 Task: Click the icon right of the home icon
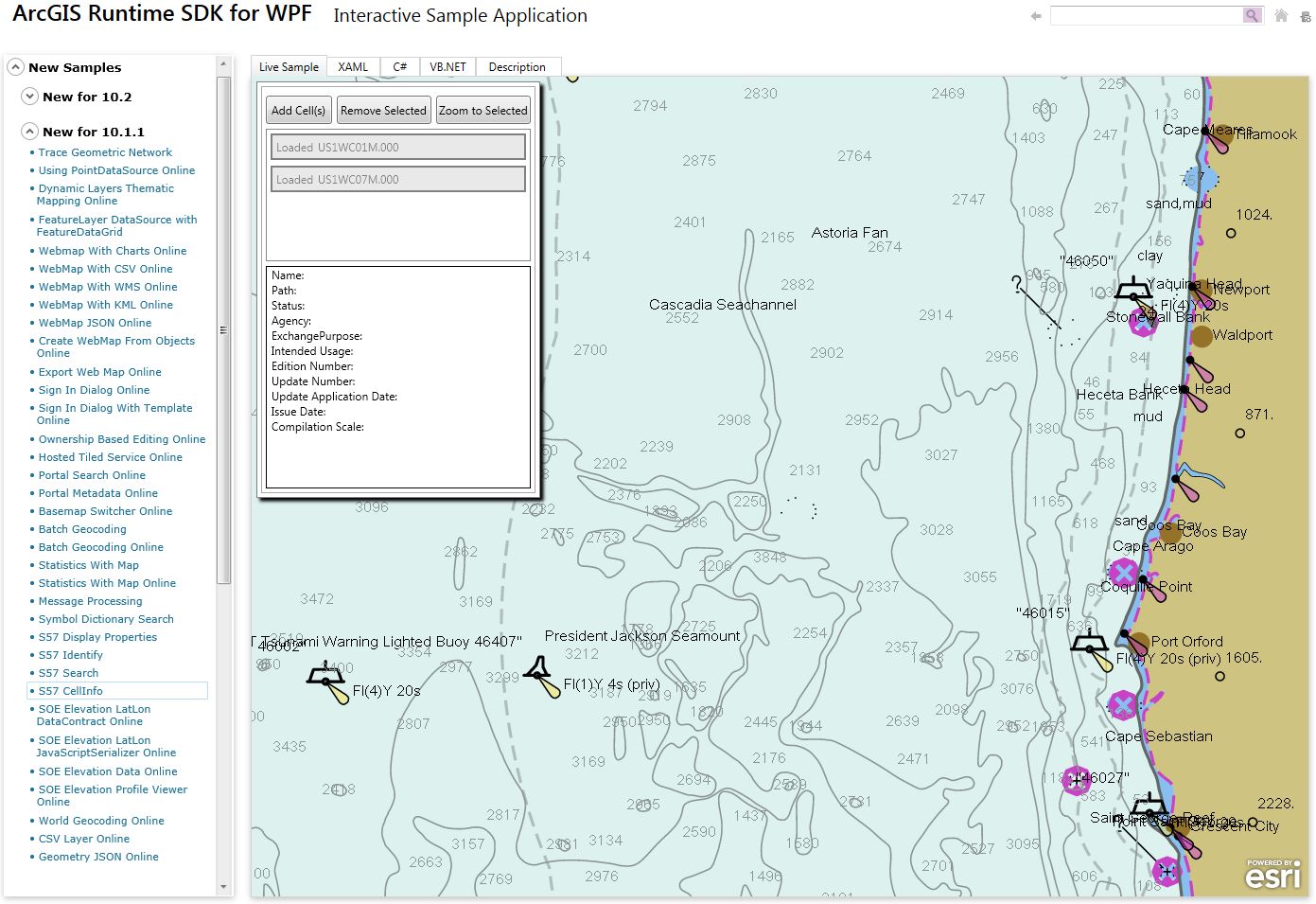coord(1306,16)
